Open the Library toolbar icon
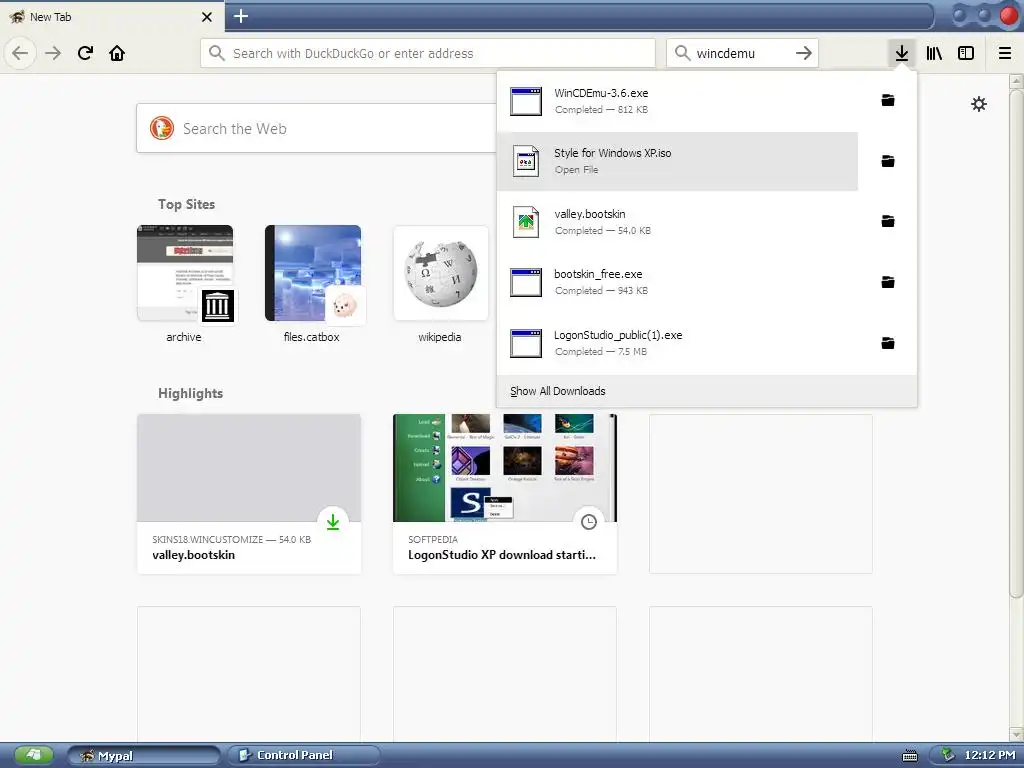1024x768 pixels. pyautogui.click(x=934, y=53)
